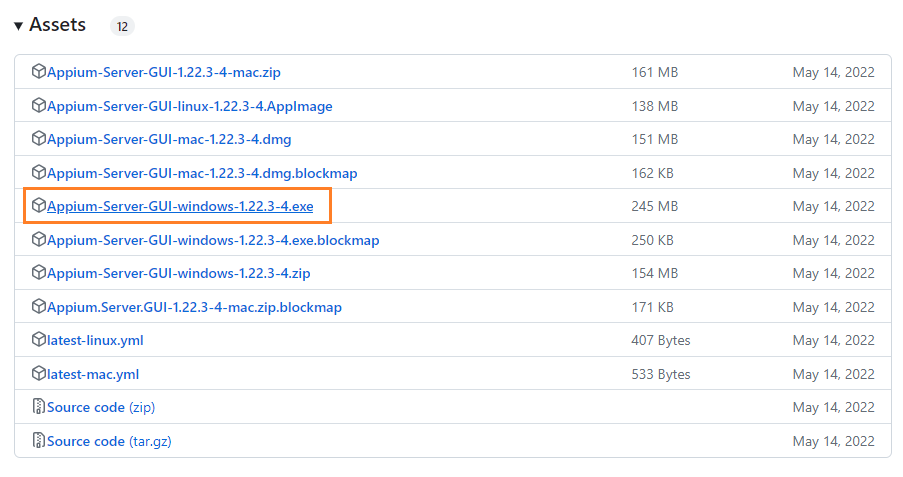Click the 250 KB size text

(x=652, y=240)
